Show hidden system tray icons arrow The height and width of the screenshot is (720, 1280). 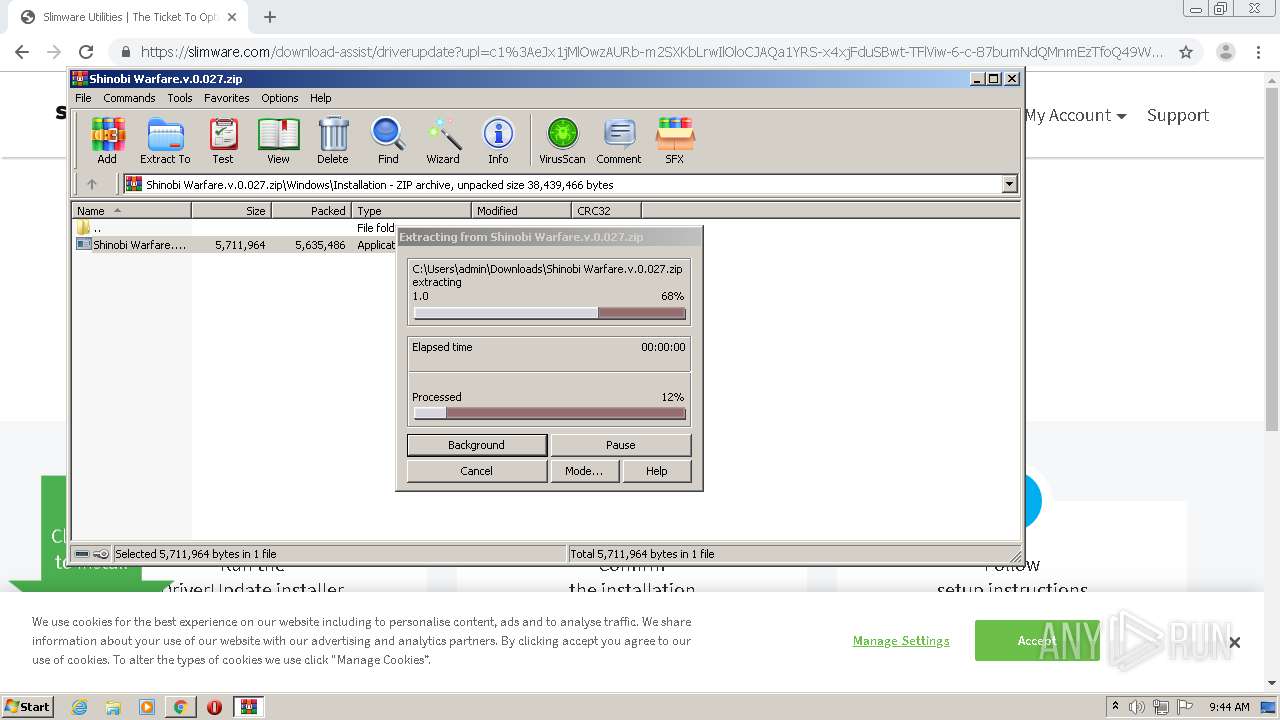[1115, 707]
